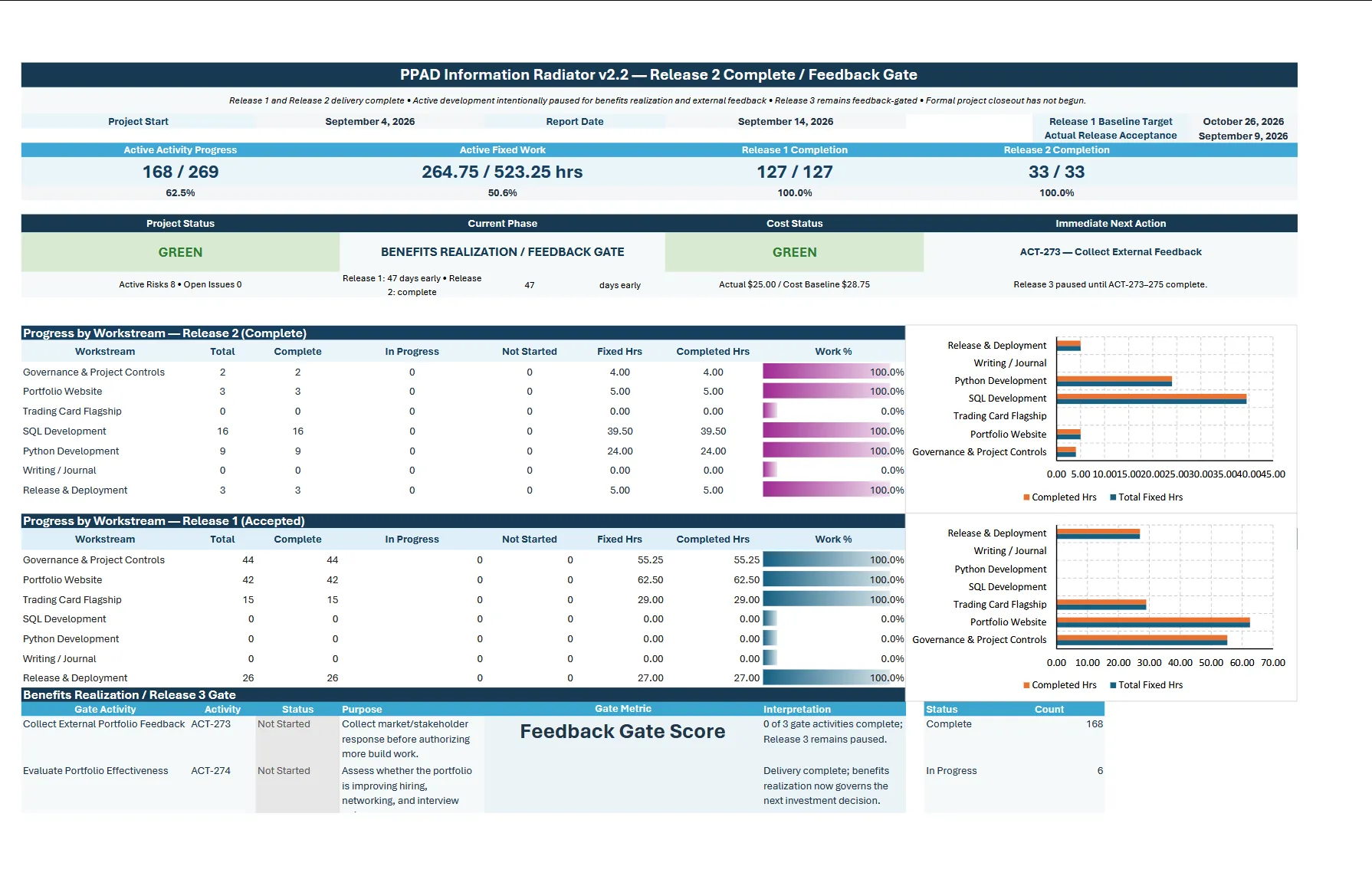
Task: Click the Feedback Gate Score heading
Action: tap(622, 731)
